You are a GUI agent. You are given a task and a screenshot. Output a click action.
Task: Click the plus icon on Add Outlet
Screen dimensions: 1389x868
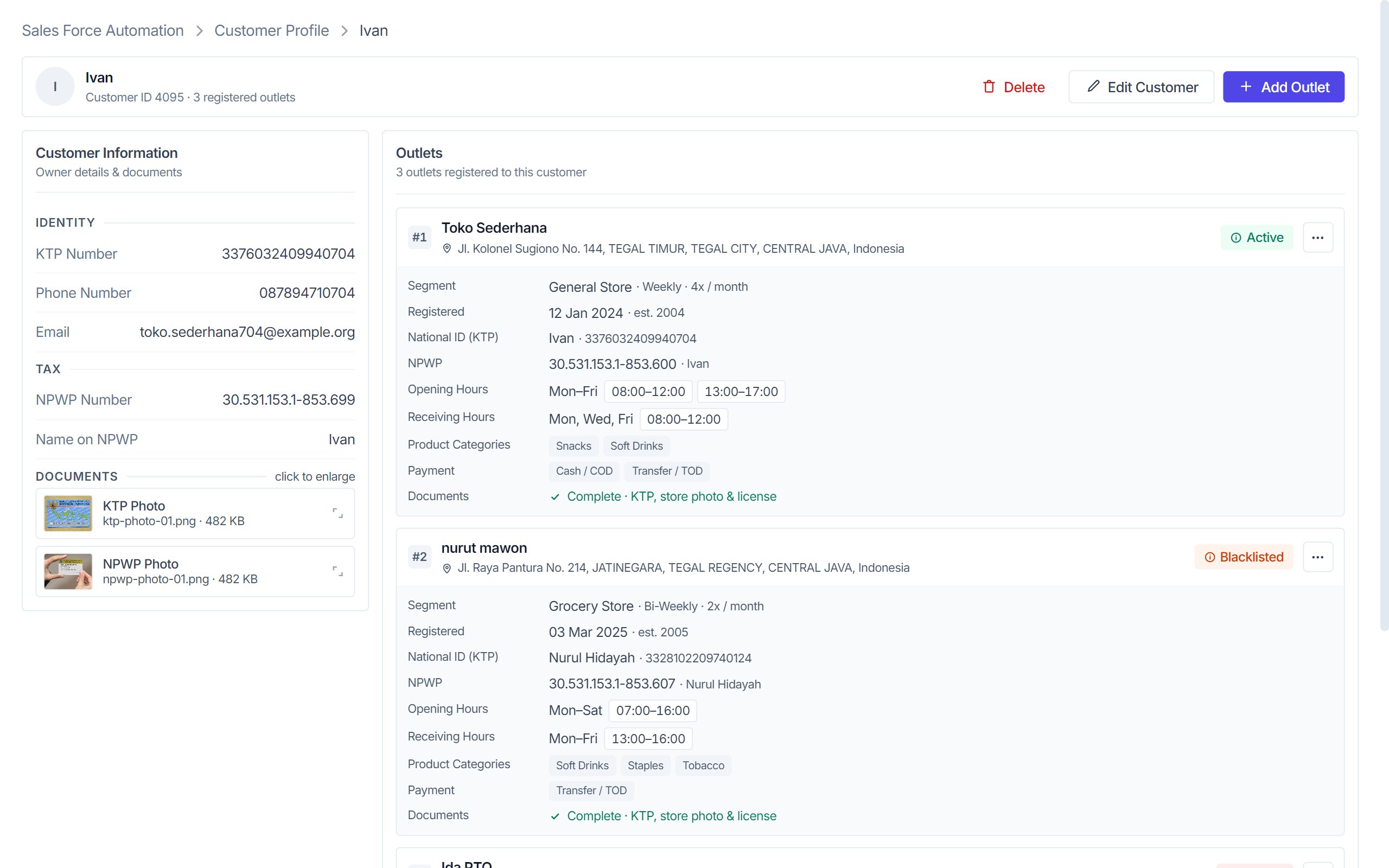tap(1246, 87)
